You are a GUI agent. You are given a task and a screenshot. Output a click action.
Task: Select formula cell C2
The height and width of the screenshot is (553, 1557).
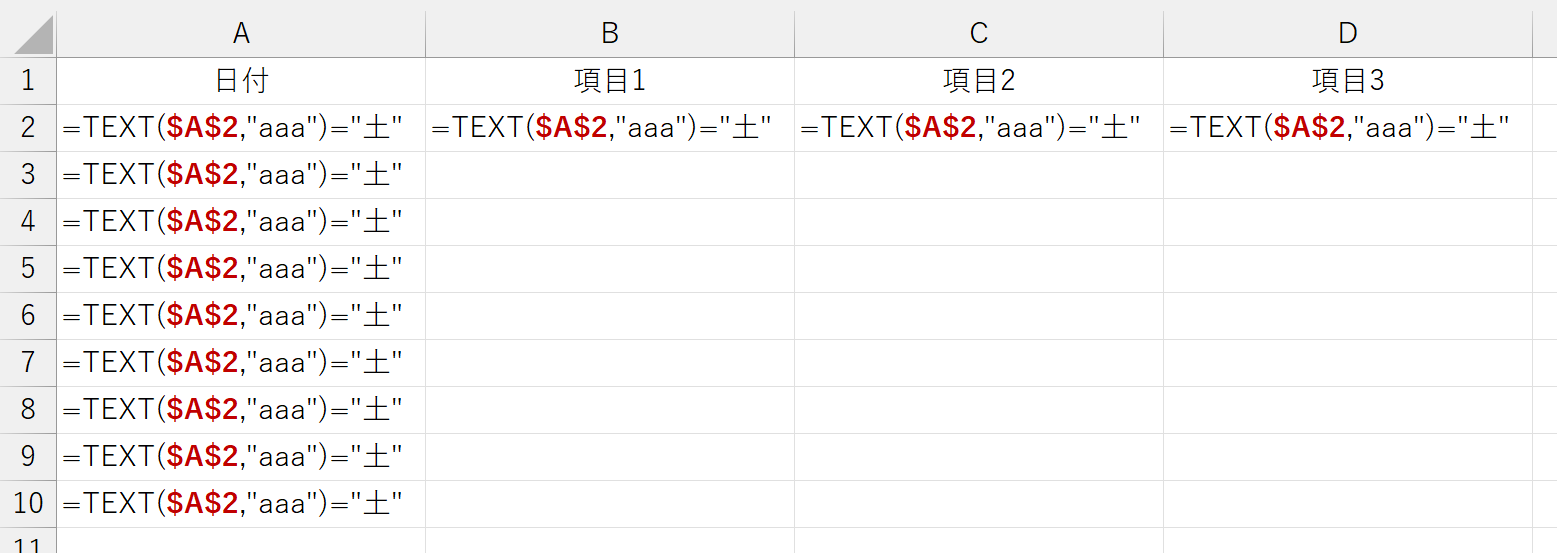[979, 128]
